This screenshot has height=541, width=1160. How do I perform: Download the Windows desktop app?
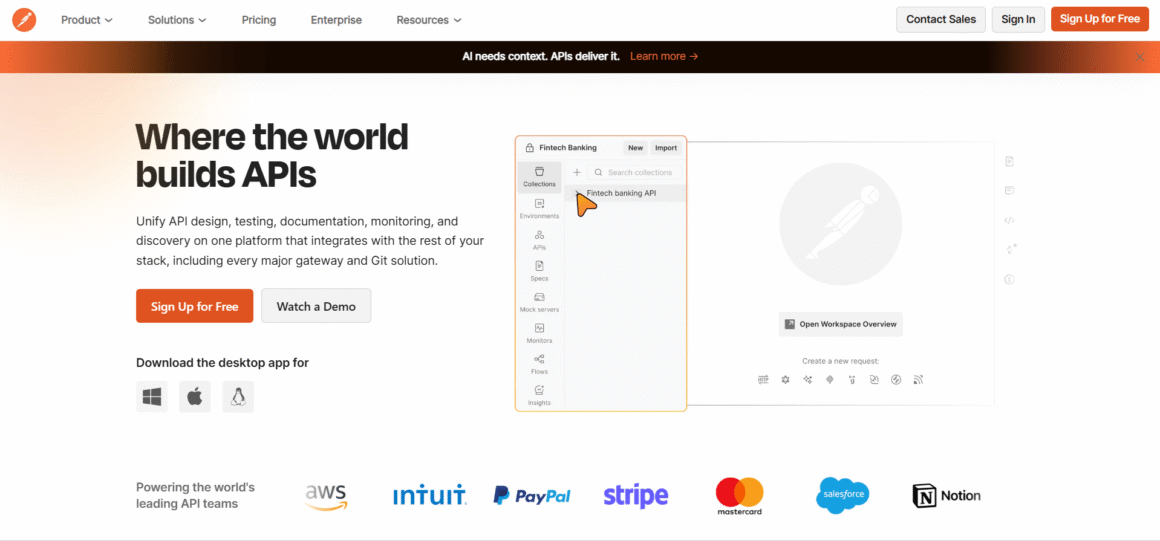[152, 397]
